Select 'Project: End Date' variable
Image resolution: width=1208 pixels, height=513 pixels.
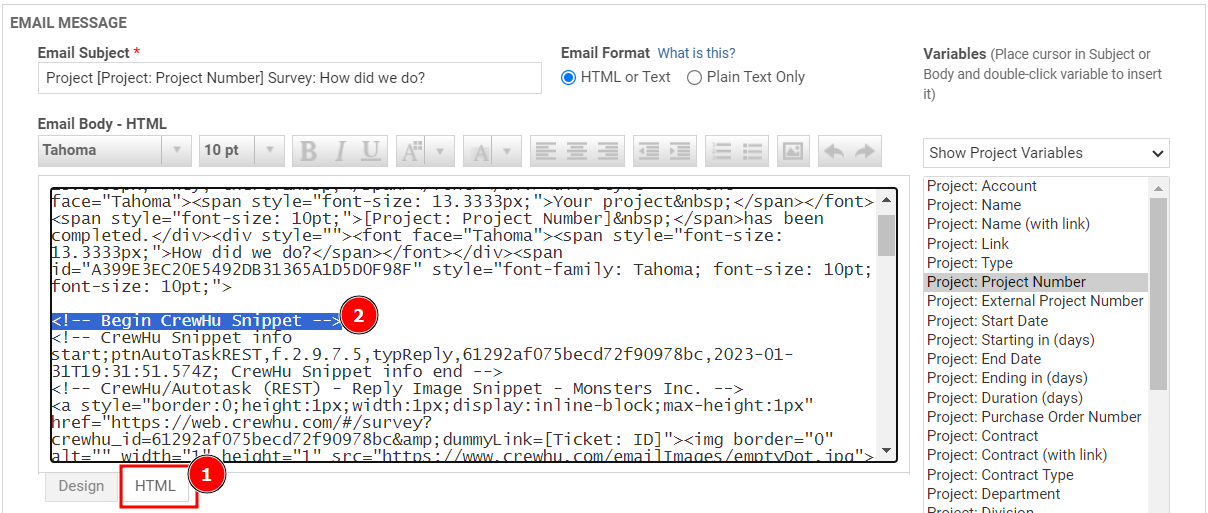tap(984, 359)
